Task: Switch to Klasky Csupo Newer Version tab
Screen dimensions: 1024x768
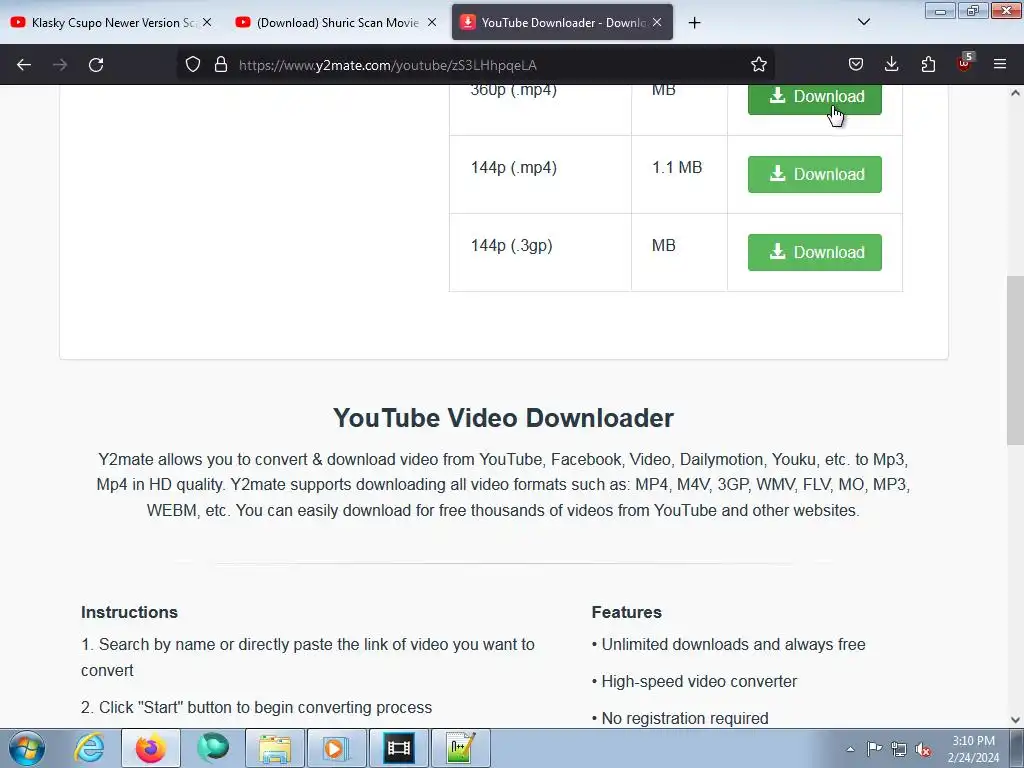Action: click(x=111, y=22)
